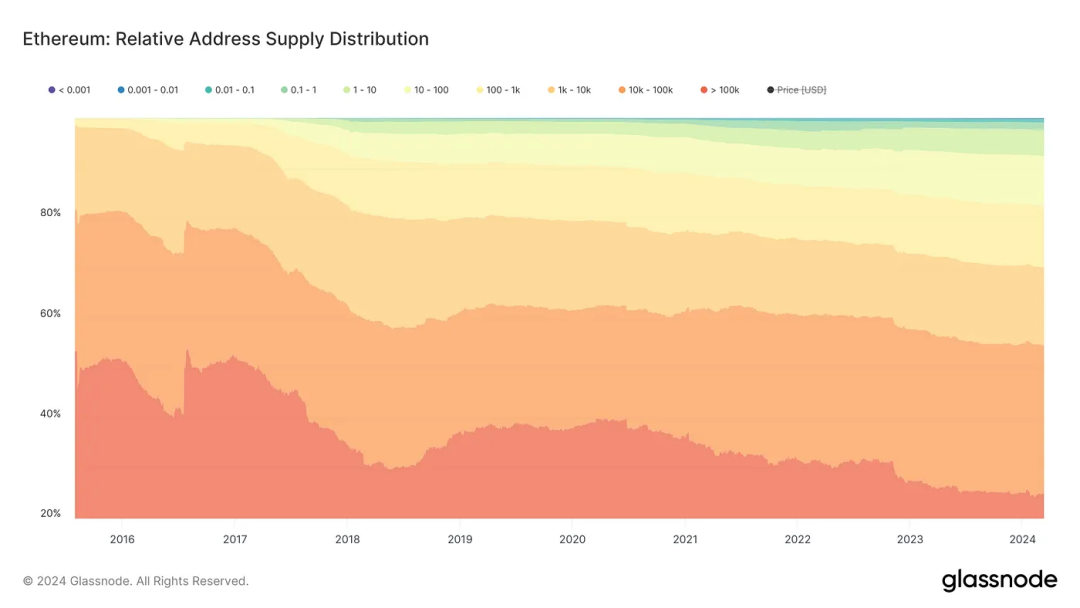1080x608 pixels.
Task: Hide the '1 - 10' series in legend
Action: point(360,90)
